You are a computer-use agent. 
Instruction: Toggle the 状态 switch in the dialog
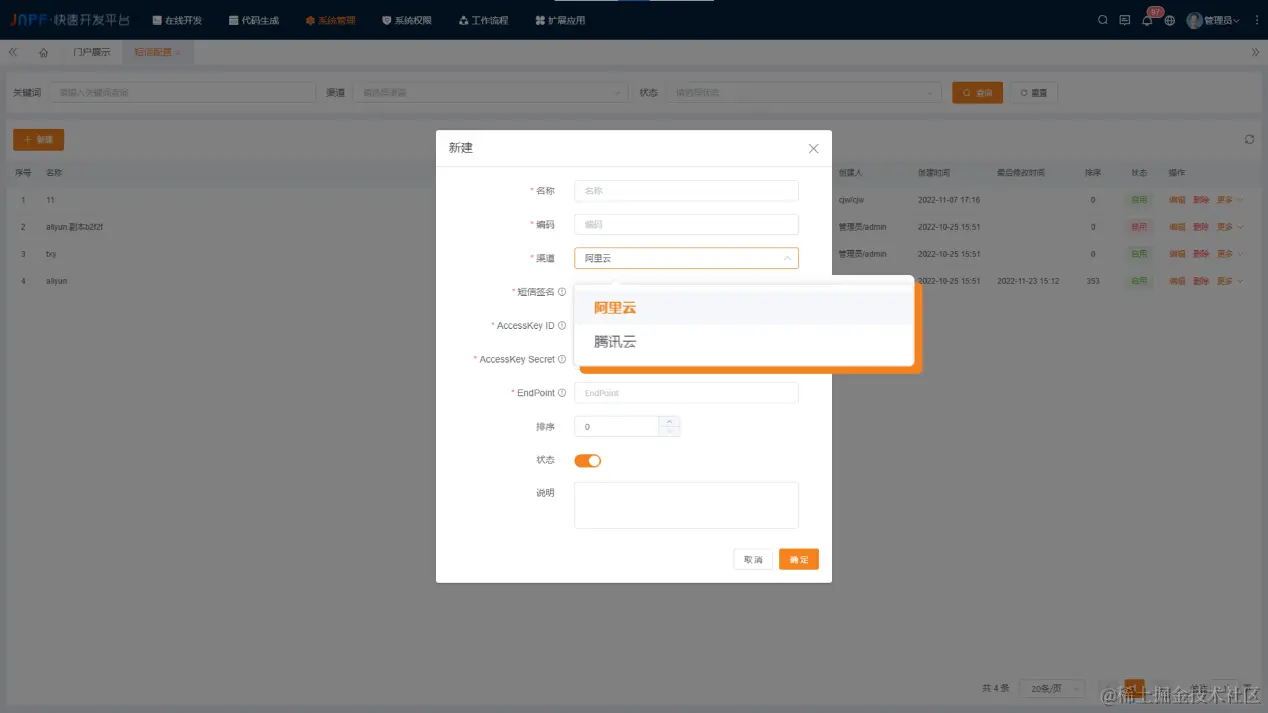(587, 460)
